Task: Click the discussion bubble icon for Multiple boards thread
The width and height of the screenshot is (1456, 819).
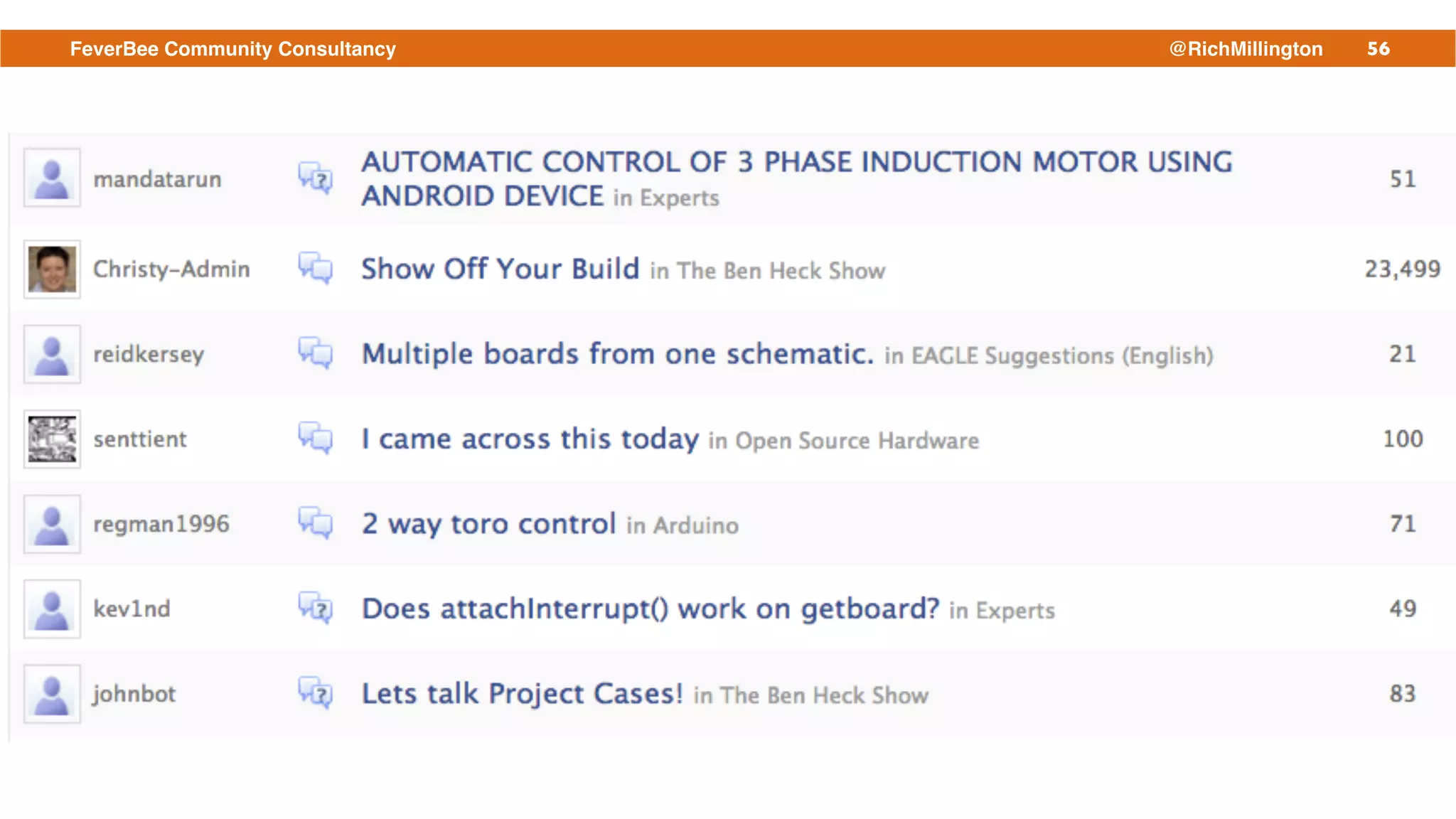Action: point(316,353)
